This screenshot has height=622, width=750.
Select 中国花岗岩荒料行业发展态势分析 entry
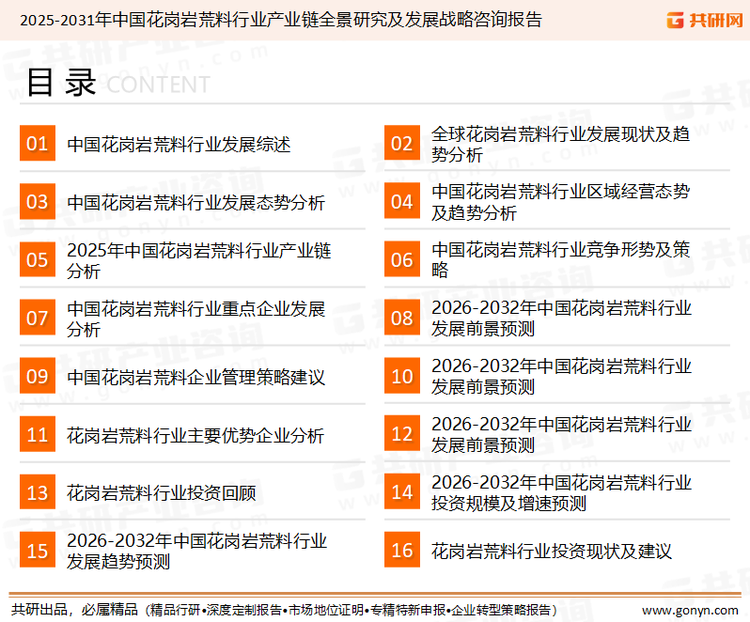pyautogui.click(x=195, y=203)
